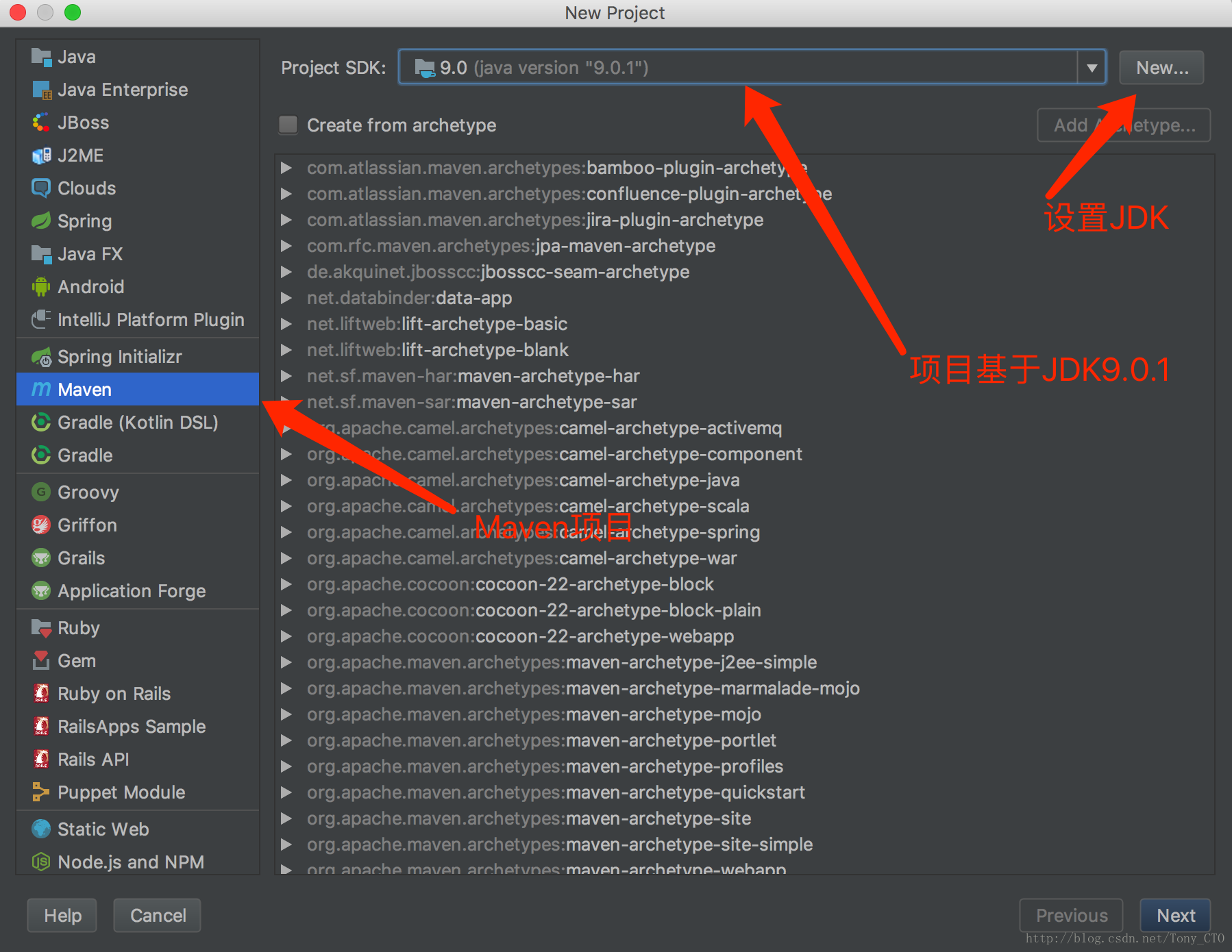
Task: Click the J2ME icon
Action: point(41,155)
